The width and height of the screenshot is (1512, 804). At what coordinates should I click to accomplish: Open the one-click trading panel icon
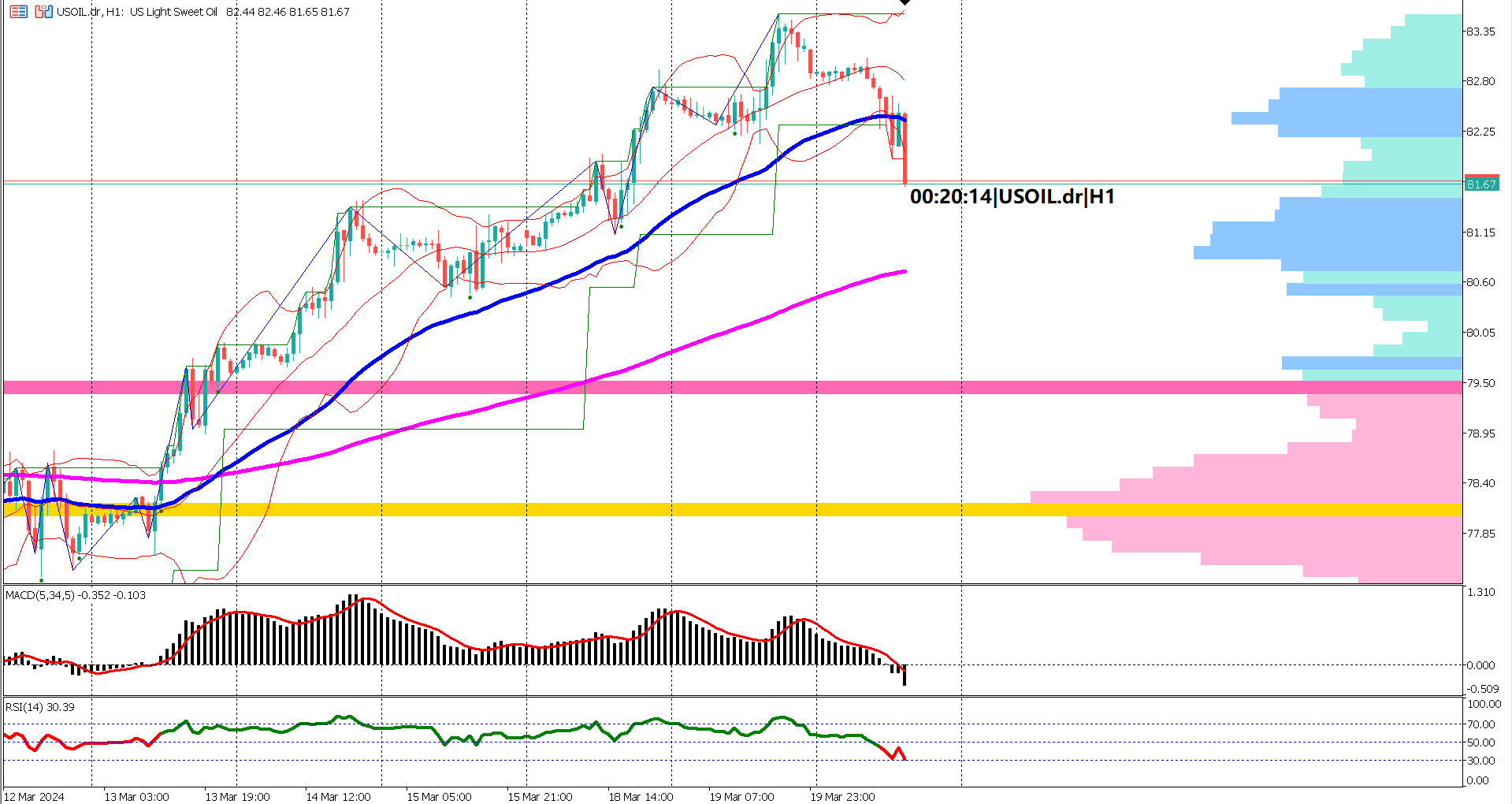[18, 12]
